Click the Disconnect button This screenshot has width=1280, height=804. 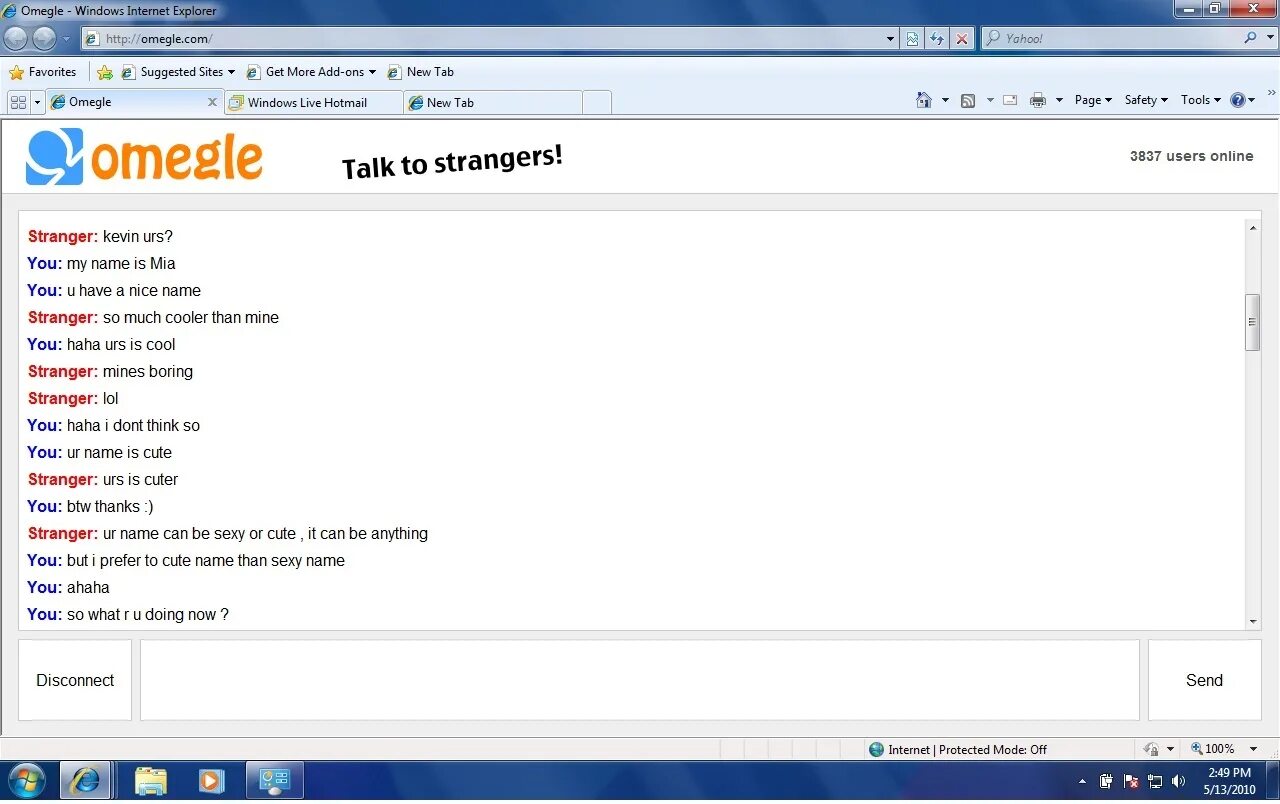[x=74, y=680]
